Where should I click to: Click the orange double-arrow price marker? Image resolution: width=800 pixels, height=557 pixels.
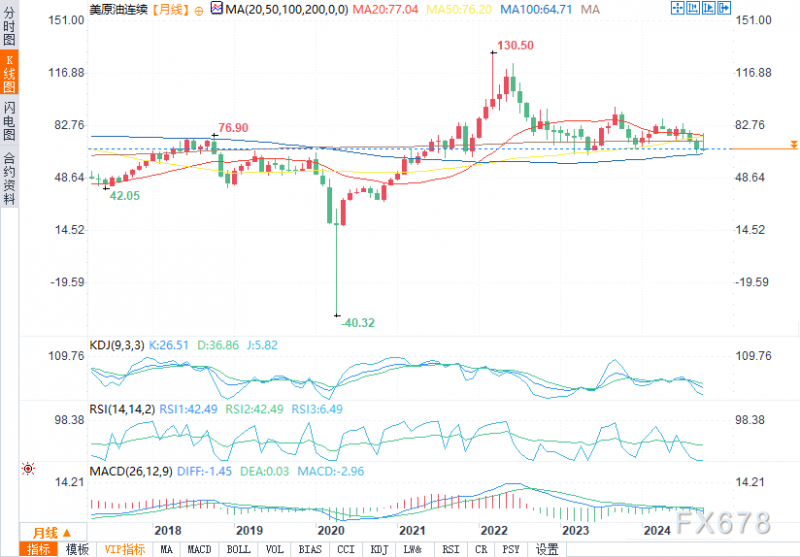[x=793, y=145]
